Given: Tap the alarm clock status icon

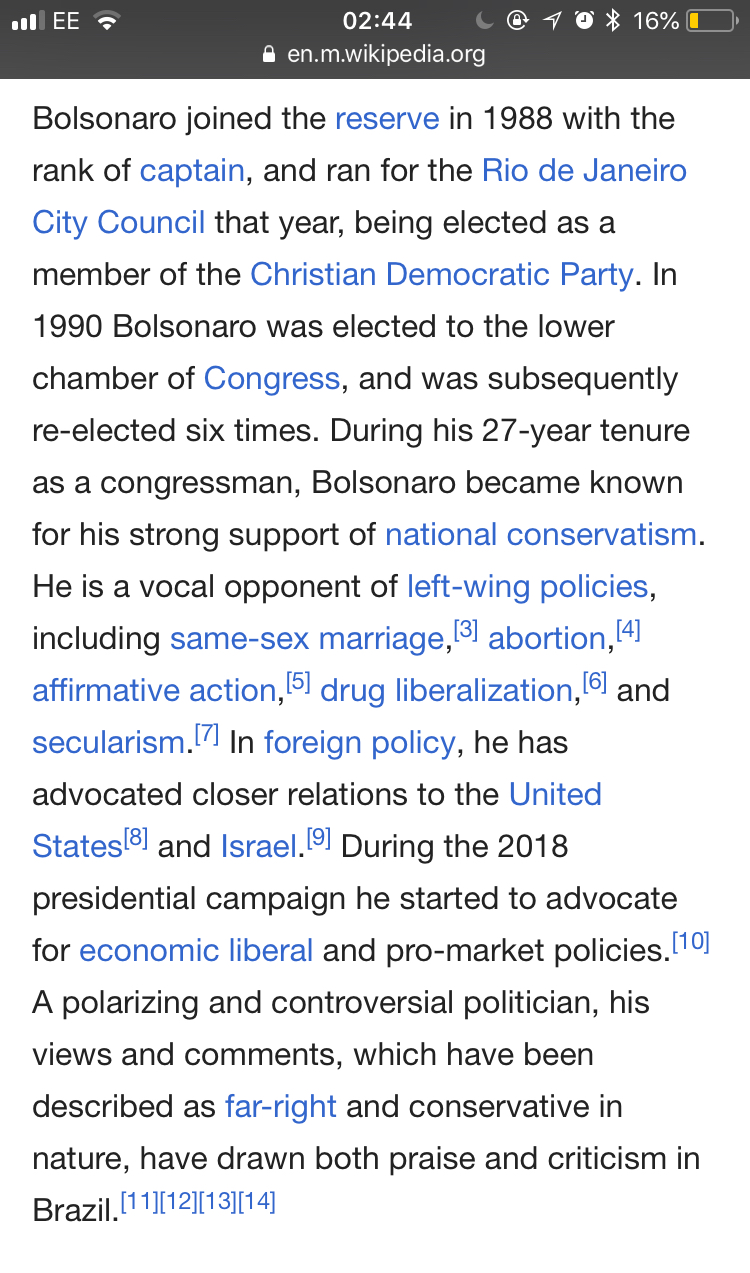Looking at the screenshot, I should click(584, 20).
